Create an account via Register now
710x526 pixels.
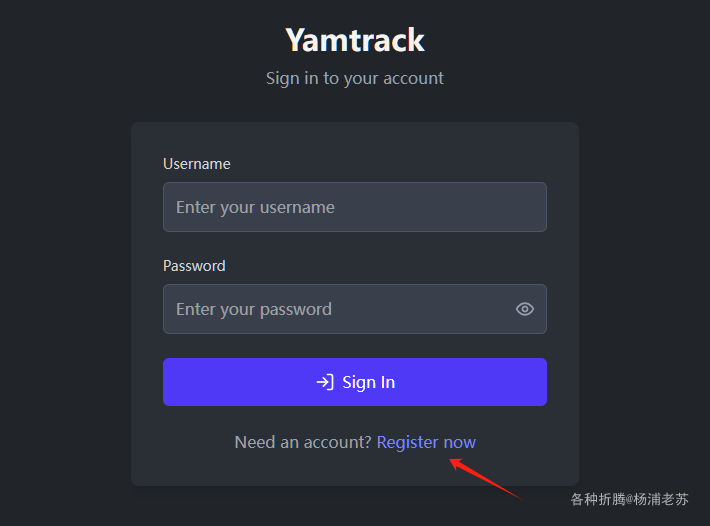[x=426, y=442]
